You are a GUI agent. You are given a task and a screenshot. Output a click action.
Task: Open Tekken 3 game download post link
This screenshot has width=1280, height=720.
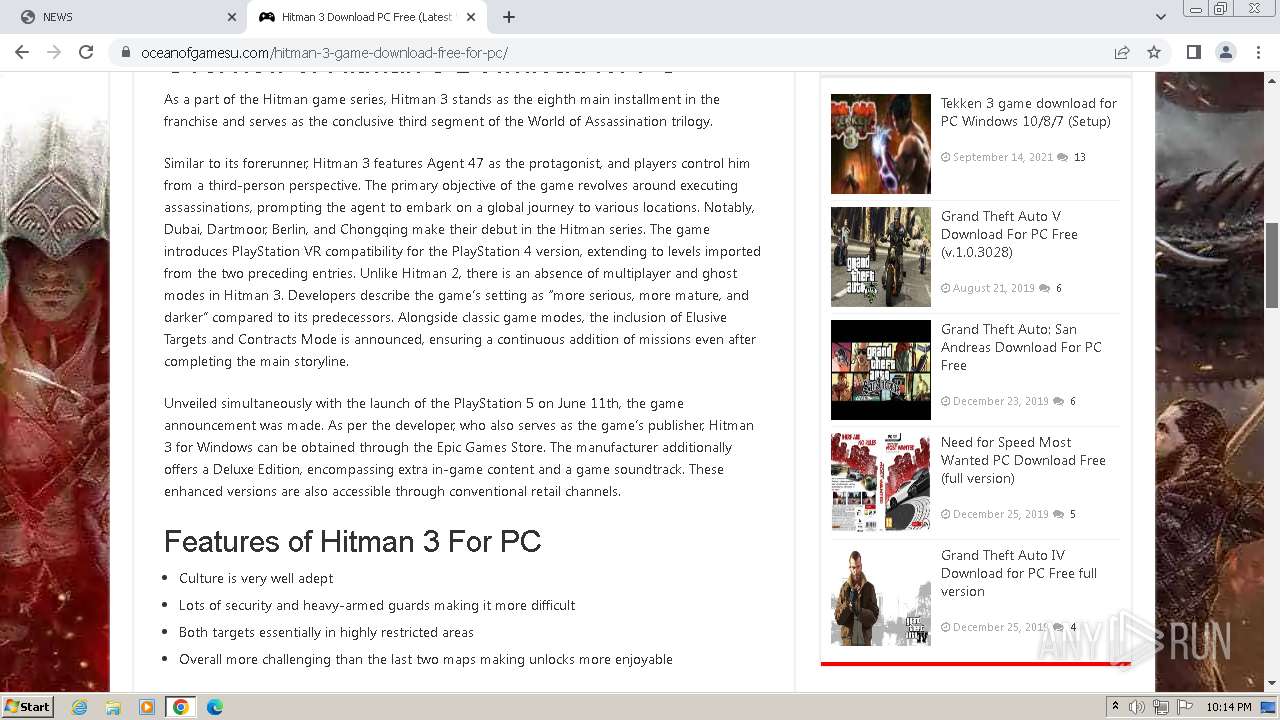pos(1029,112)
